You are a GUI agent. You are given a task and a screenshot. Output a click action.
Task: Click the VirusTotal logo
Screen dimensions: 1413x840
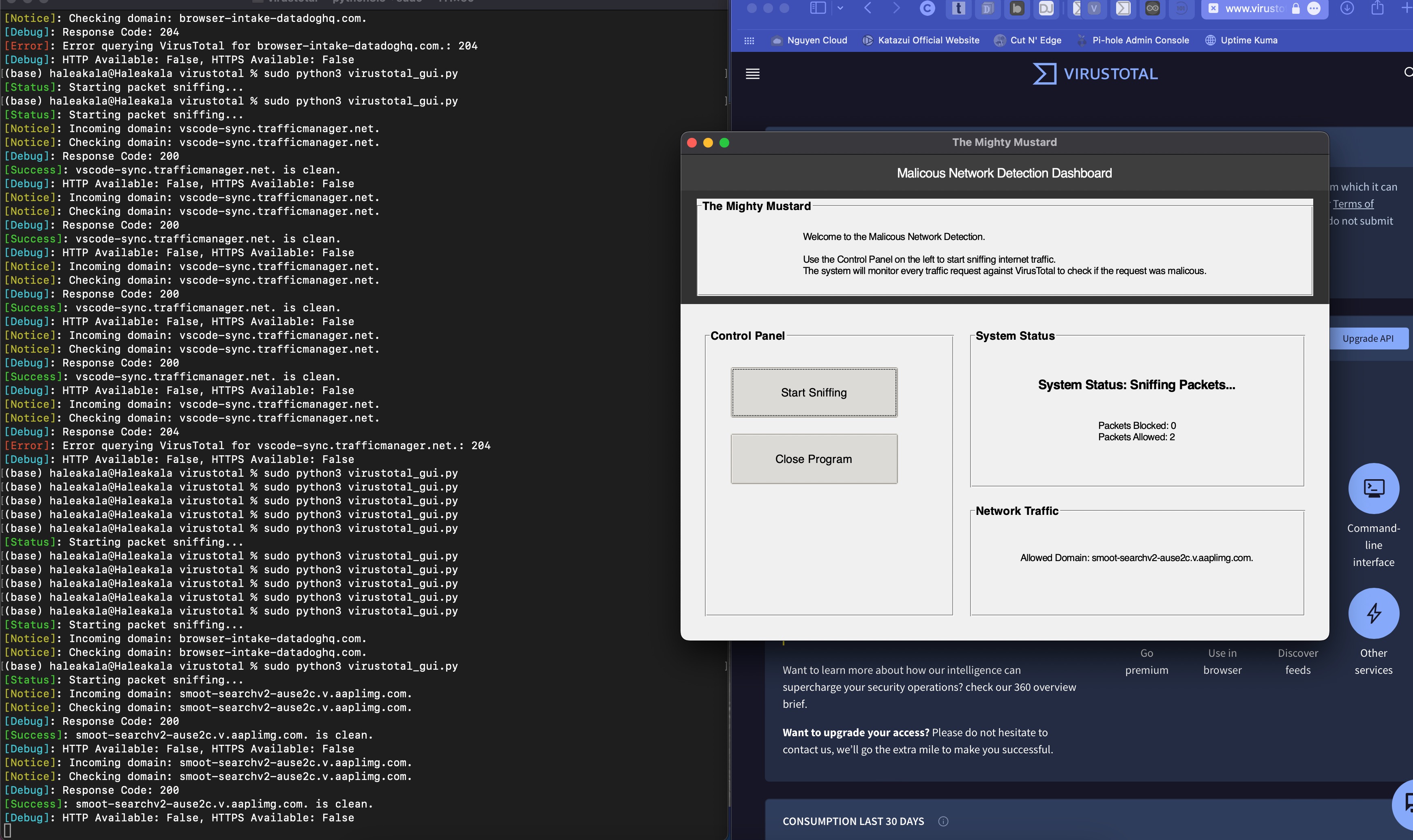click(1095, 74)
